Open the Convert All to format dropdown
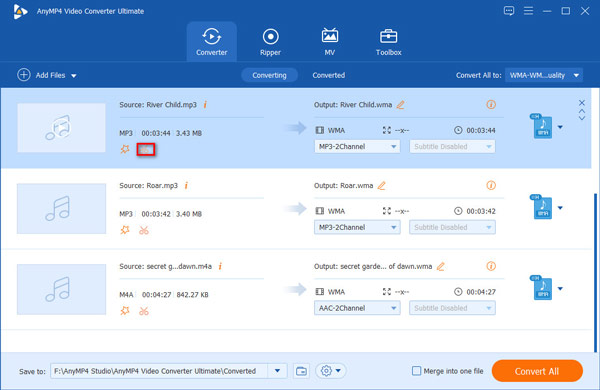Viewport: 600px width, 390px height. [x=544, y=75]
